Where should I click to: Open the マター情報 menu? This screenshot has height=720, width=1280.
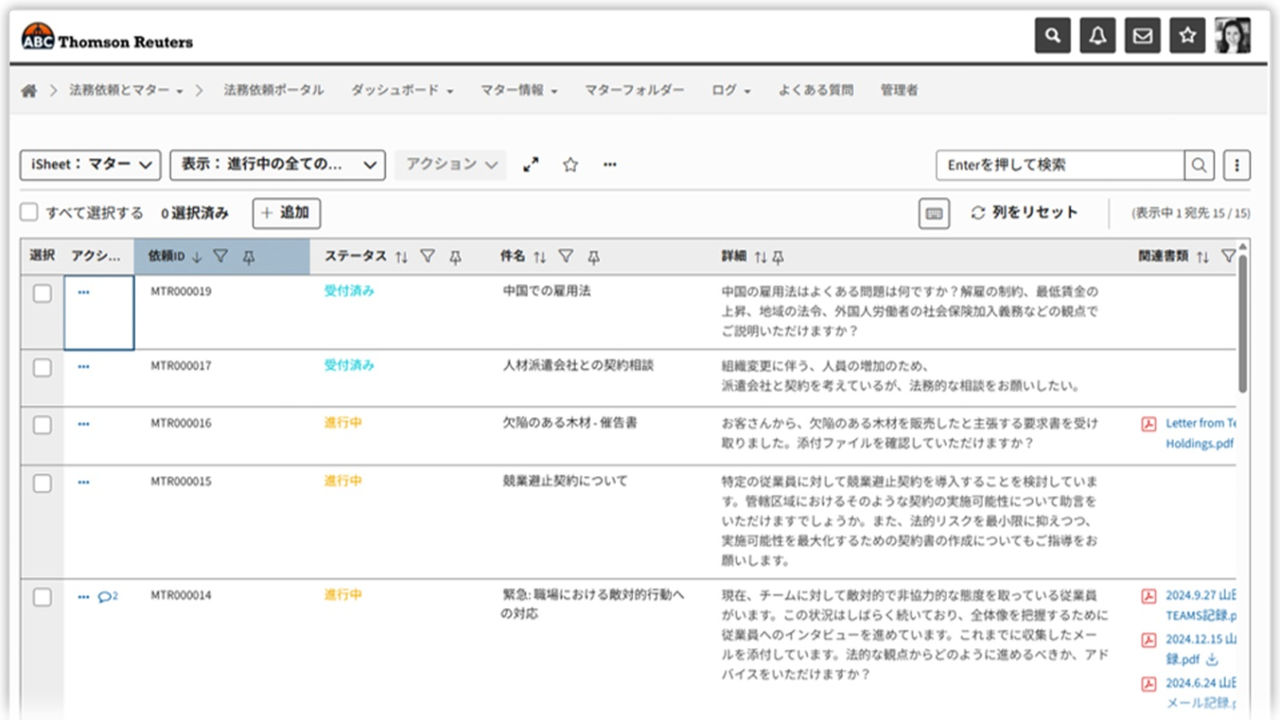519,90
